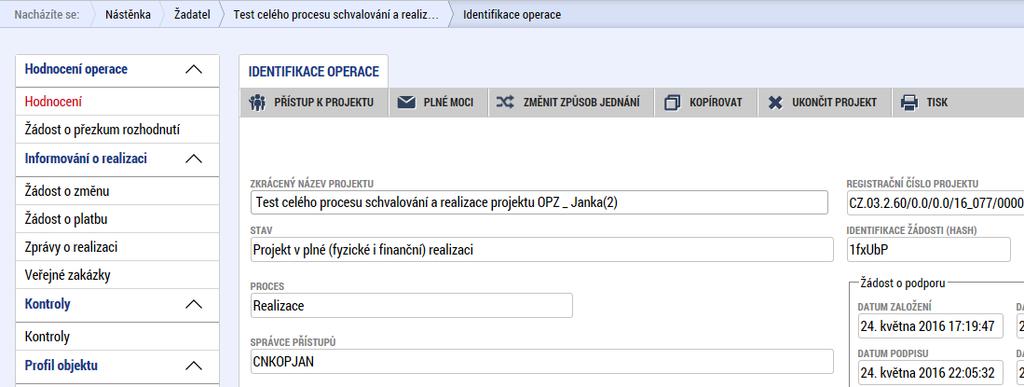
Task: Collapse the Profil objektu section
Action: [194, 365]
